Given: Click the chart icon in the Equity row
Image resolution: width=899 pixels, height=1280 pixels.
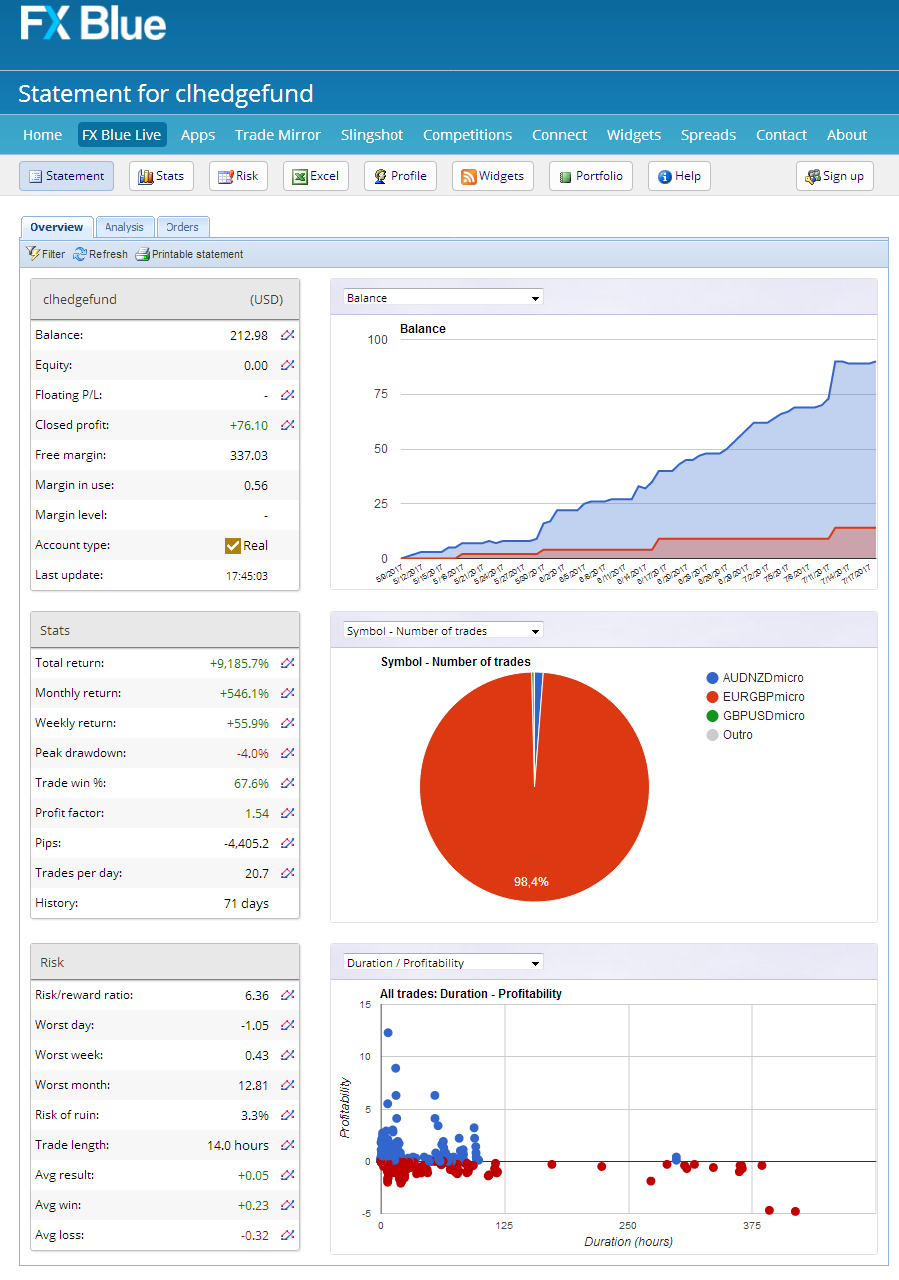Looking at the screenshot, I should coord(287,365).
